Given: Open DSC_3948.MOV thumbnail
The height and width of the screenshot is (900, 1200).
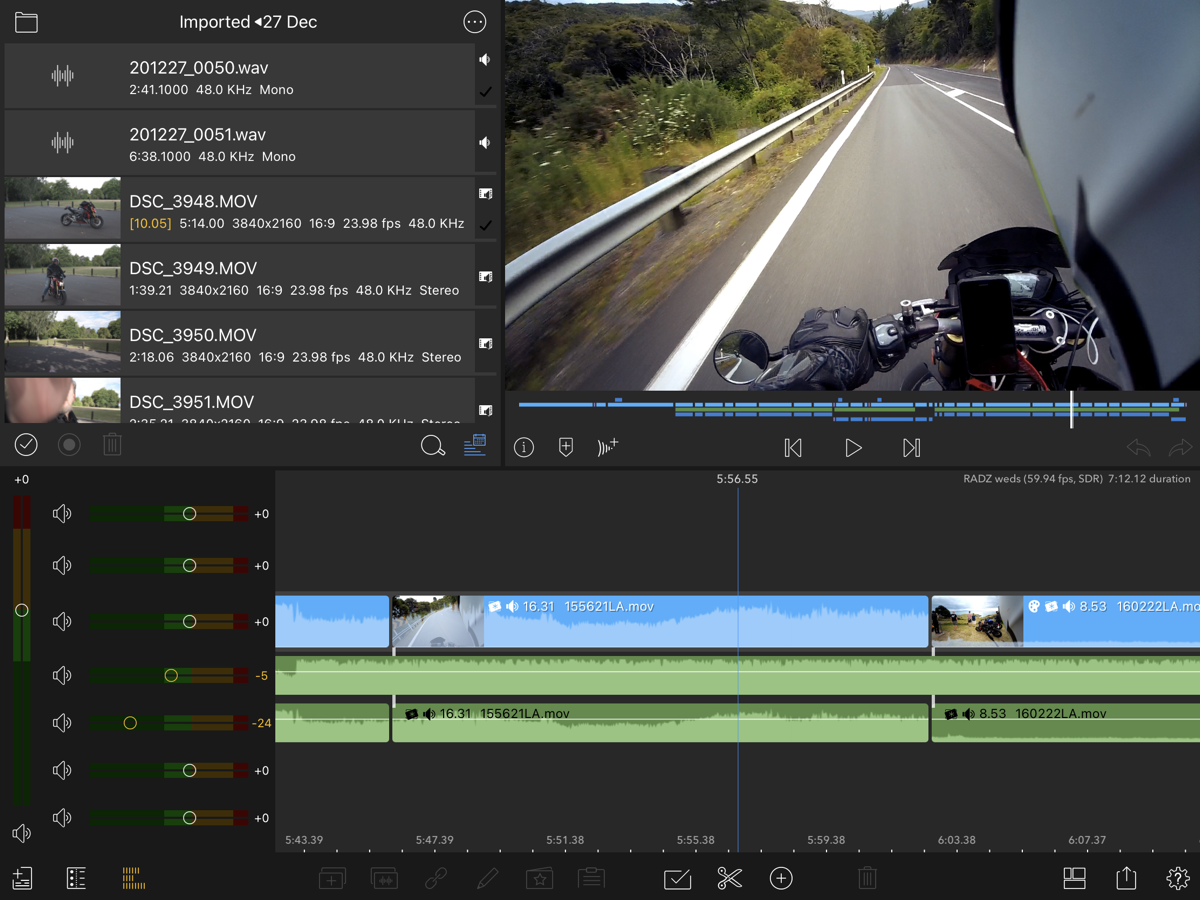Looking at the screenshot, I should pyautogui.click(x=62, y=209).
